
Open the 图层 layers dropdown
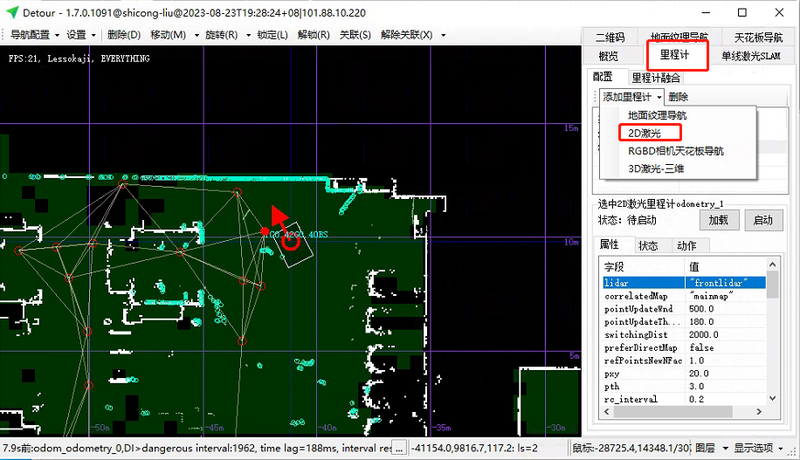click(x=709, y=448)
